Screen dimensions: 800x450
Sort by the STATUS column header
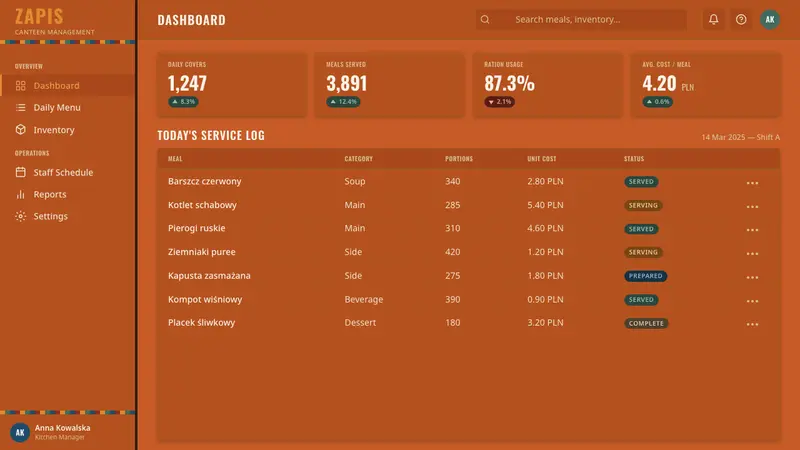[x=634, y=159]
